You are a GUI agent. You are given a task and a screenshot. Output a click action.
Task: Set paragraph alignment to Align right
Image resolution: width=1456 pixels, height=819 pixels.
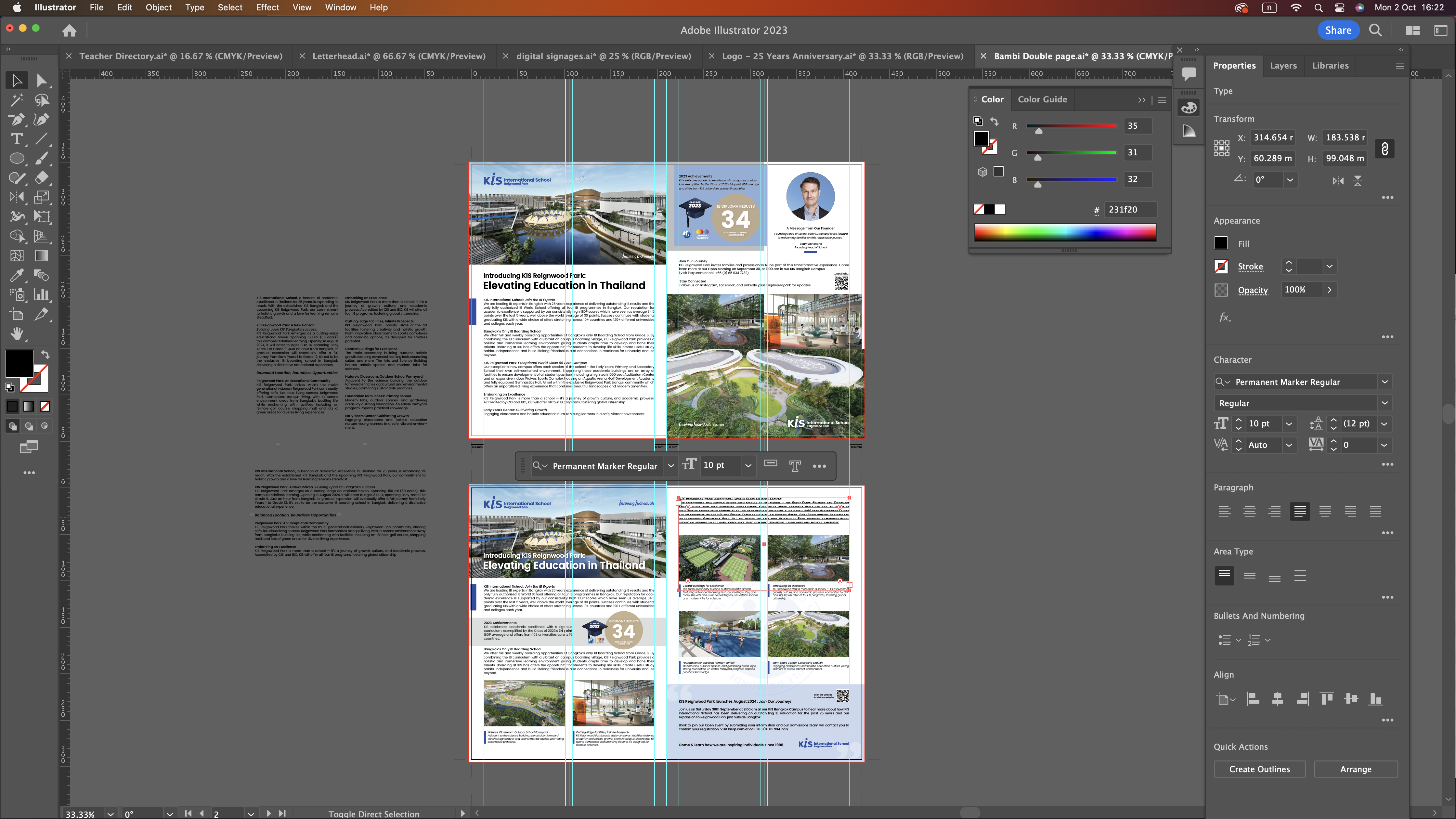click(1275, 512)
